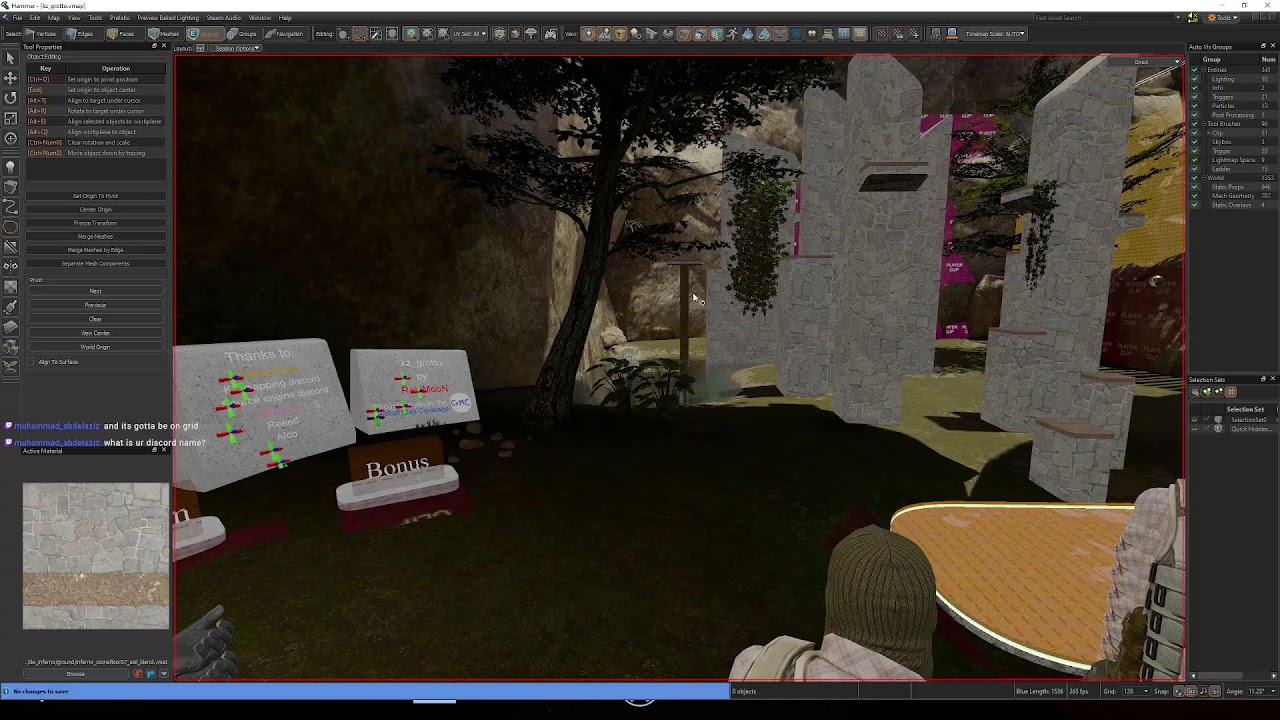Open the Prefabs menu

click(x=120, y=18)
